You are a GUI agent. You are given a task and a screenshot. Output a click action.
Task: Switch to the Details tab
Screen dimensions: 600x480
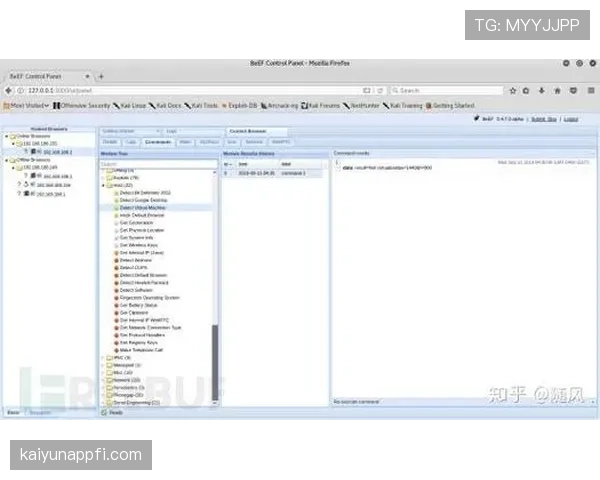[110, 142]
